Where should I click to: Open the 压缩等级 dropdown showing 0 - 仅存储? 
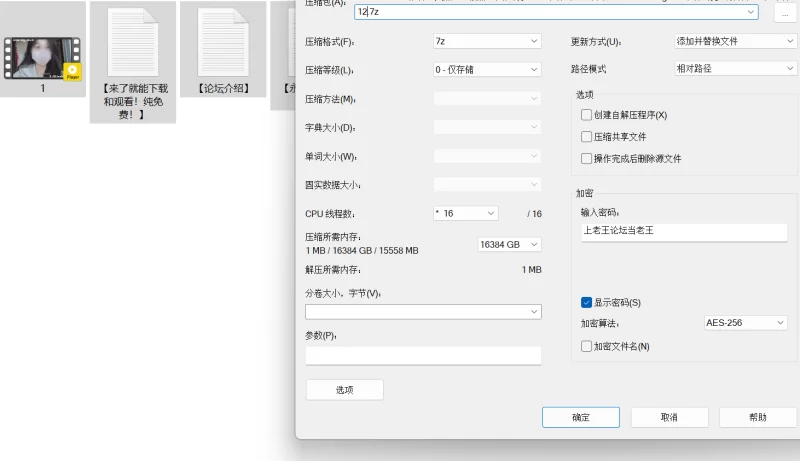[x=487, y=69]
